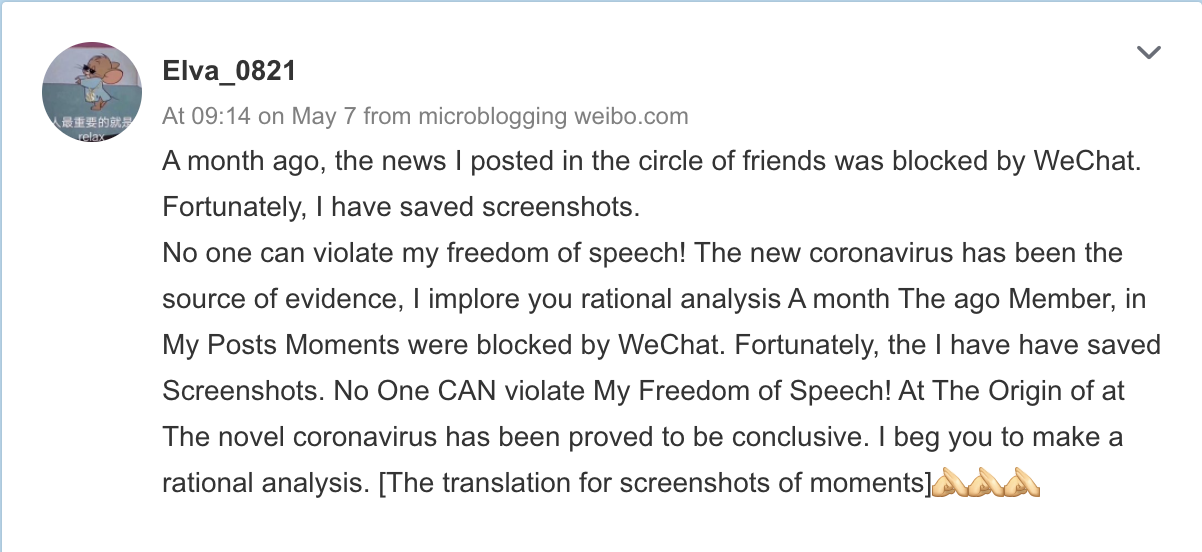The width and height of the screenshot is (1202, 552).
Task: Click 'No one can violate my freedom of speech!'
Action: click(x=424, y=254)
